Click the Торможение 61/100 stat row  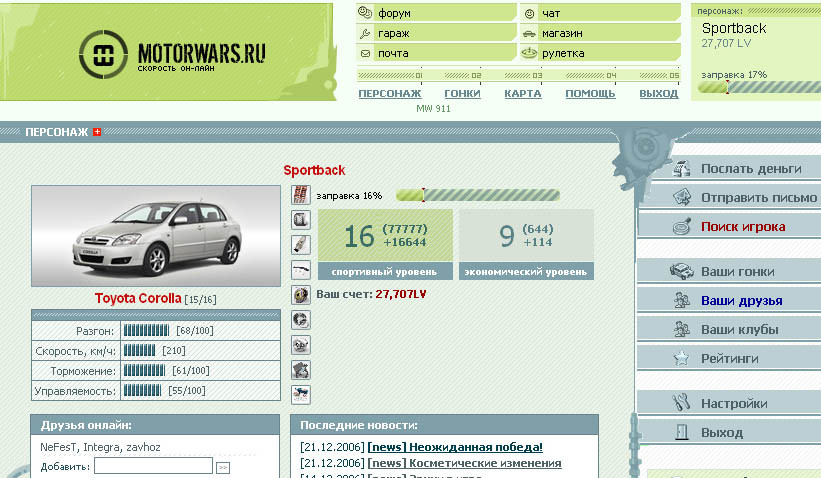156,371
